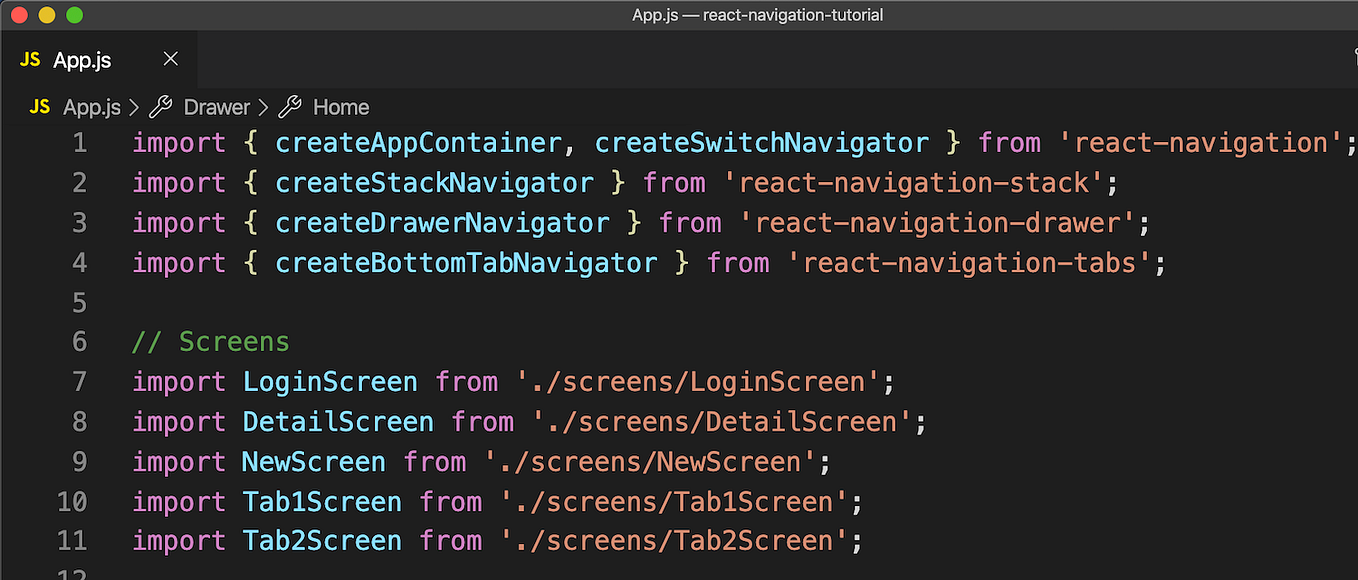Image resolution: width=1358 pixels, height=580 pixels.
Task: Open the App.js breadcrumb picker
Action: click(93, 107)
